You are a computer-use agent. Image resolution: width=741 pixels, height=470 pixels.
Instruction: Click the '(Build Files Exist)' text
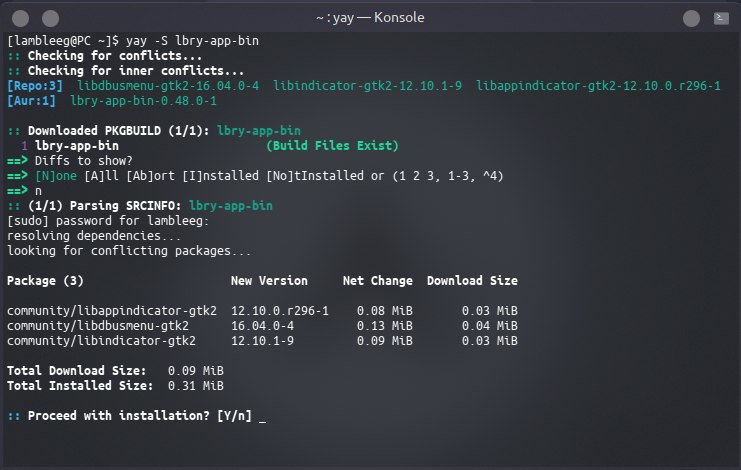(332, 146)
